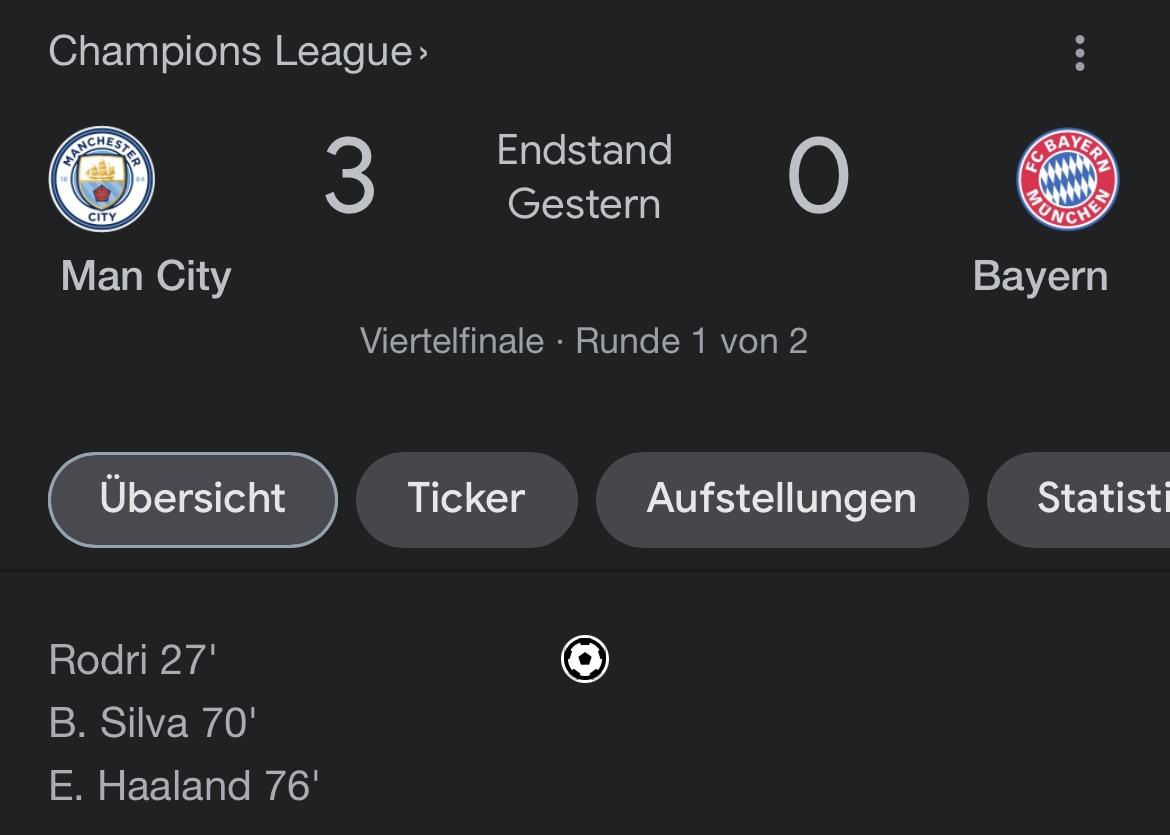Select goal scorer E. Haaland 76'
The image size is (1170, 835).
click(x=184, y=786)
